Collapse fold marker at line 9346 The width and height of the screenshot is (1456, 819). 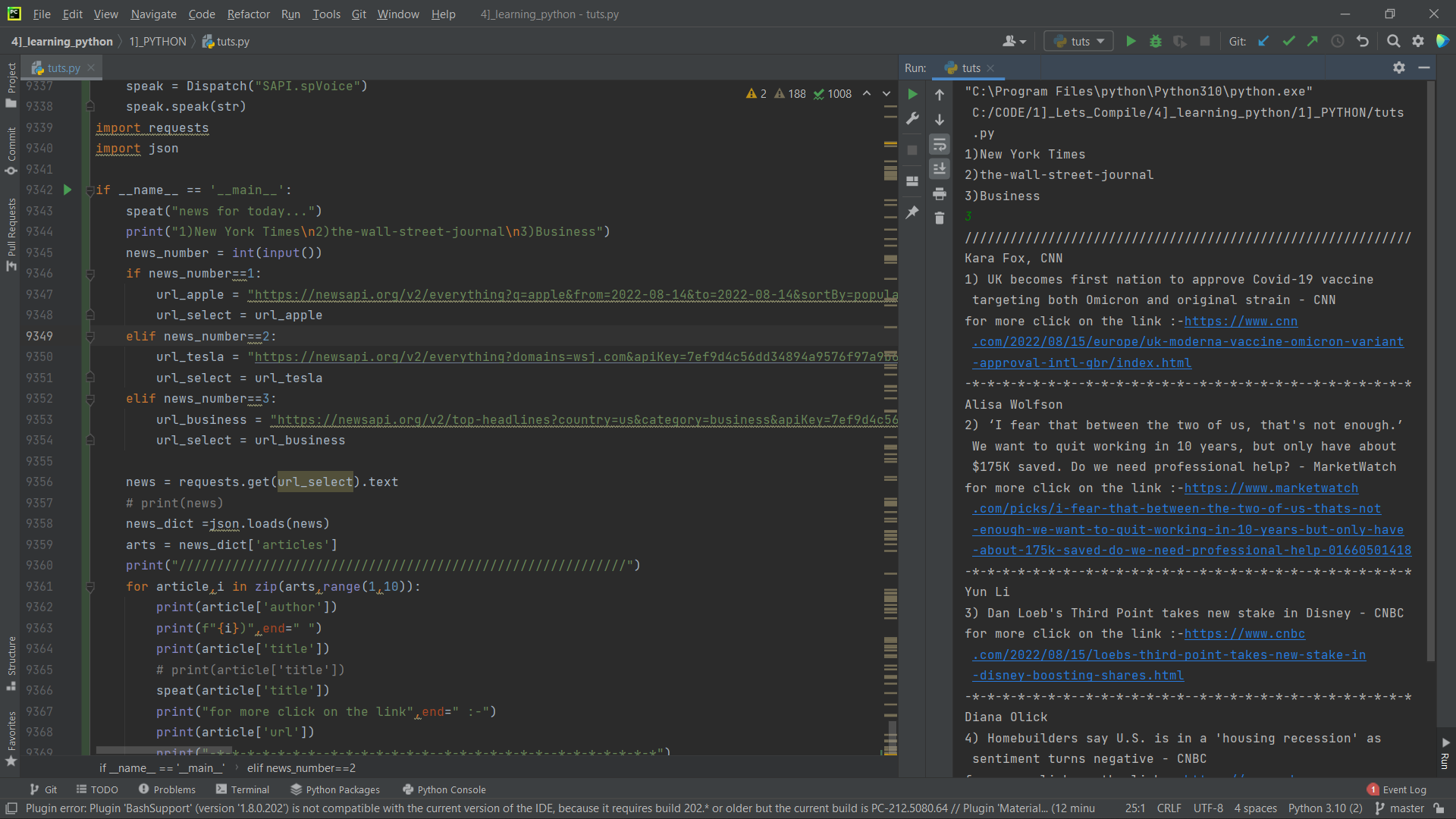(89, 274)
